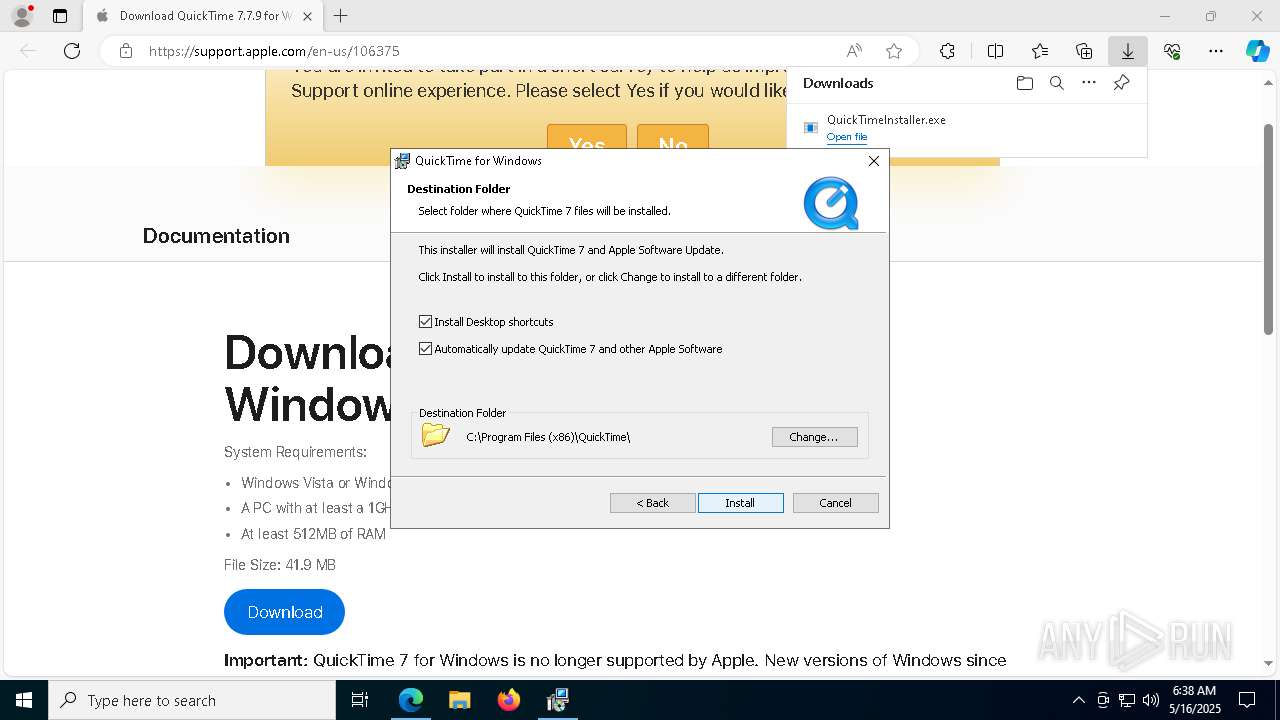Click the destination folder icon
Screen dimensions: 1280x720
436,435
